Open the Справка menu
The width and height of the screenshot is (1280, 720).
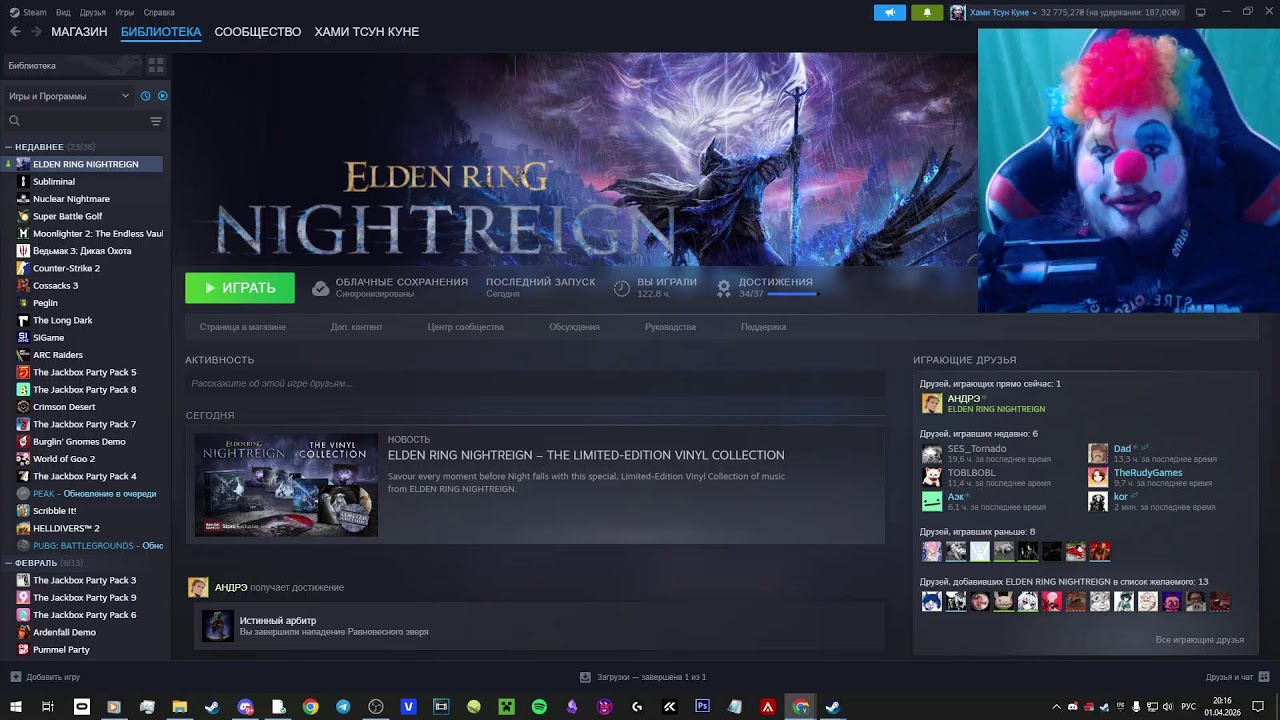[159, 13]
